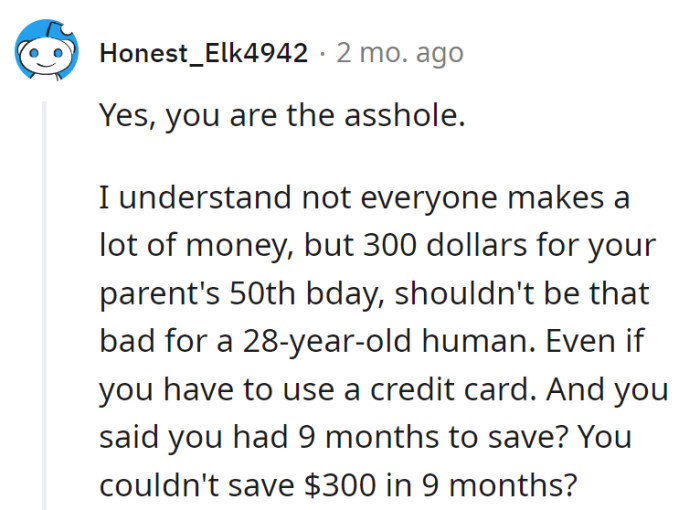This screenshot has width=700, height=510.
Task: Collapse the comment using the vertical thread line
Action: tap(44, 305)
